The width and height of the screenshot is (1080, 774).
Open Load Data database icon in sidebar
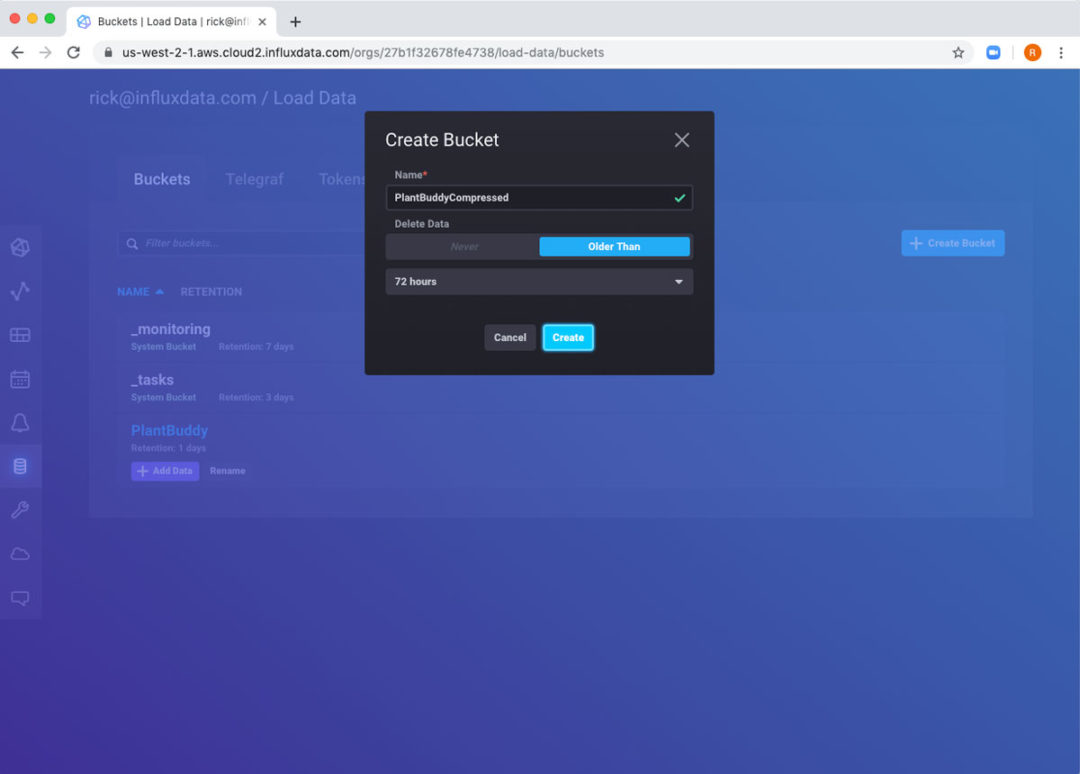[x=20, y=466]
